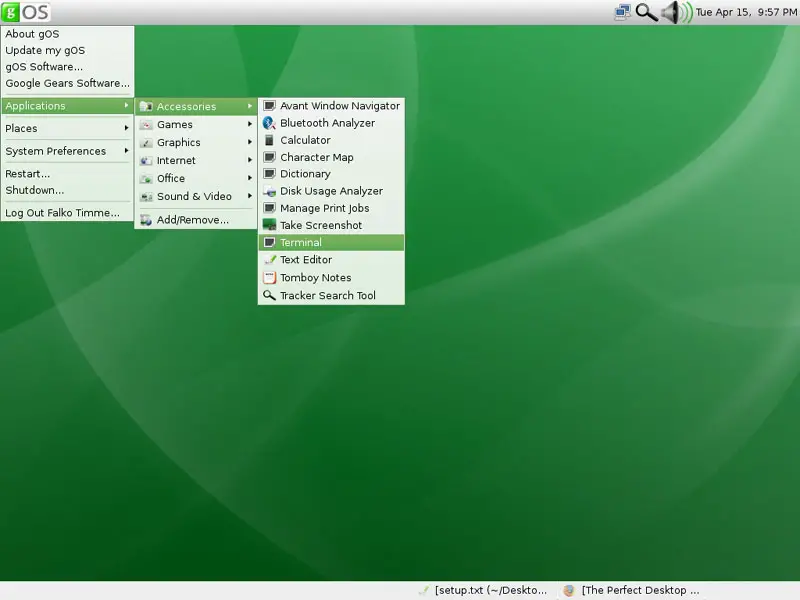Launch Terminal from Accessories
Screen dimensions: 800x600
331,242
